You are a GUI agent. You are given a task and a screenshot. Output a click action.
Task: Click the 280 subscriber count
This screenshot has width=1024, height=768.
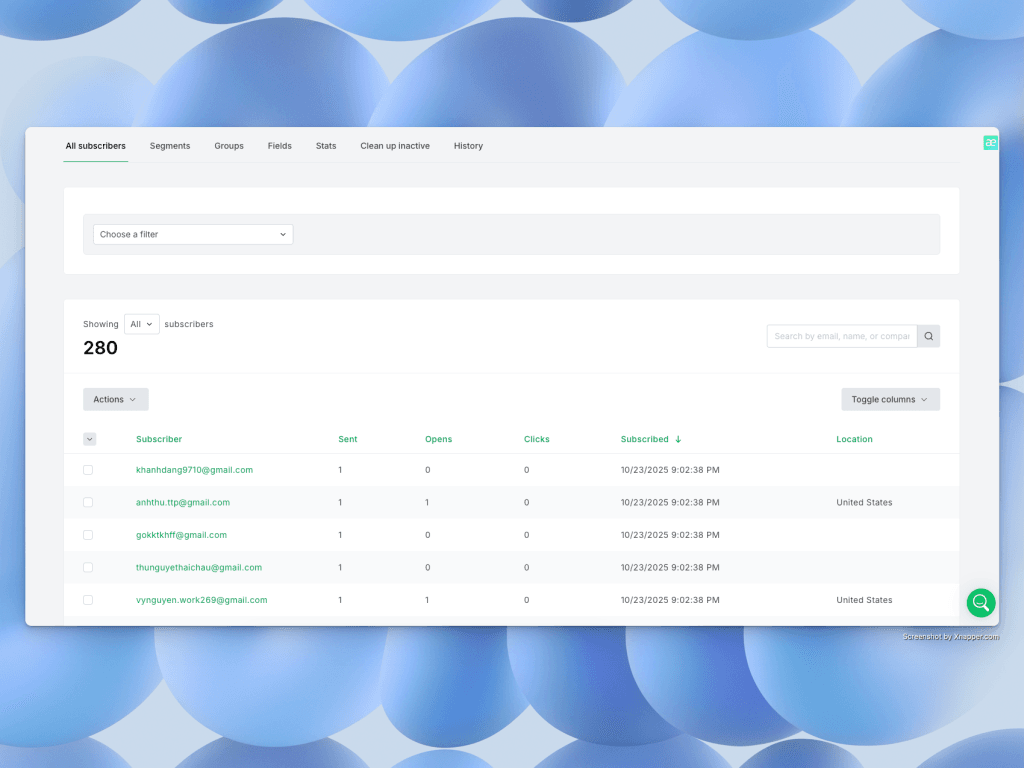(101, 348)
